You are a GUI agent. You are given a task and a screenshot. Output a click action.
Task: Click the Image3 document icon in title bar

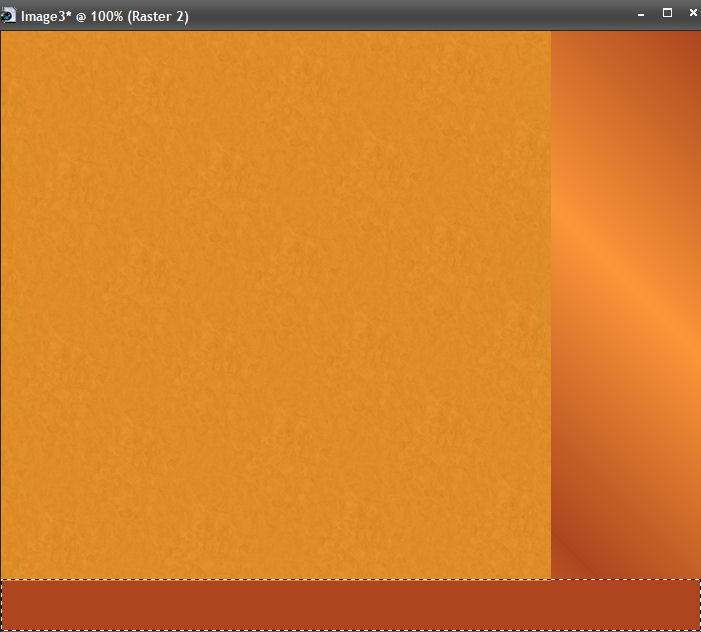pos(9,16)
